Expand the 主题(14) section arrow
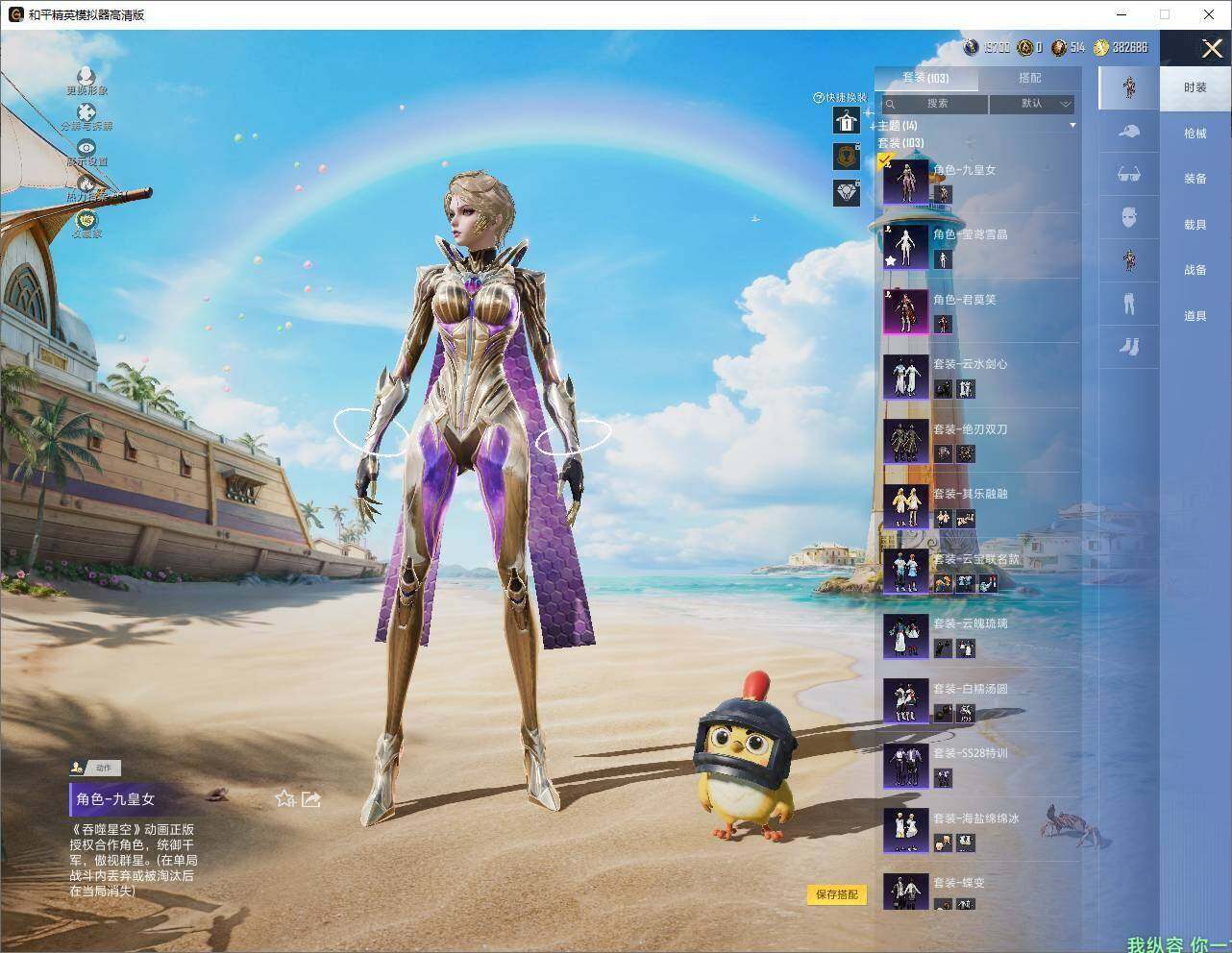The height and width of the screenshot is (953, 1232). click(x=1072, y=126)
